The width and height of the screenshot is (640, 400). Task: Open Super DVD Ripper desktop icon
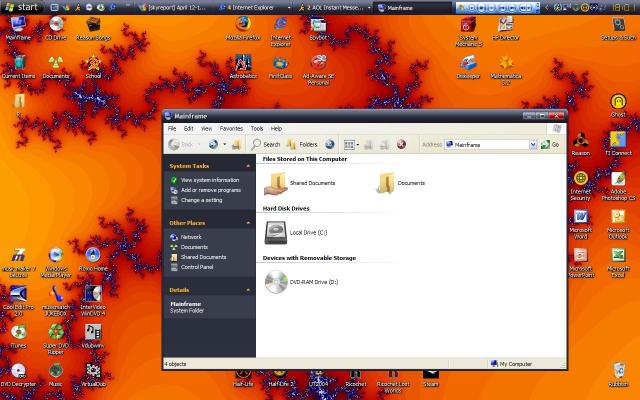coord(56,340)
